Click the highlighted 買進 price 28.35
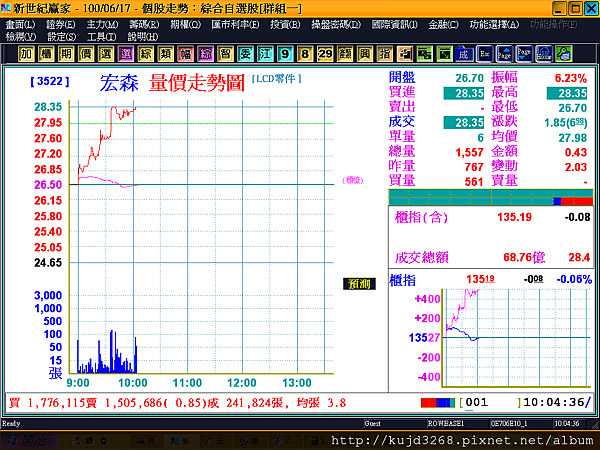The width and height of the screenshot is (600, 450). coord(464,93)
